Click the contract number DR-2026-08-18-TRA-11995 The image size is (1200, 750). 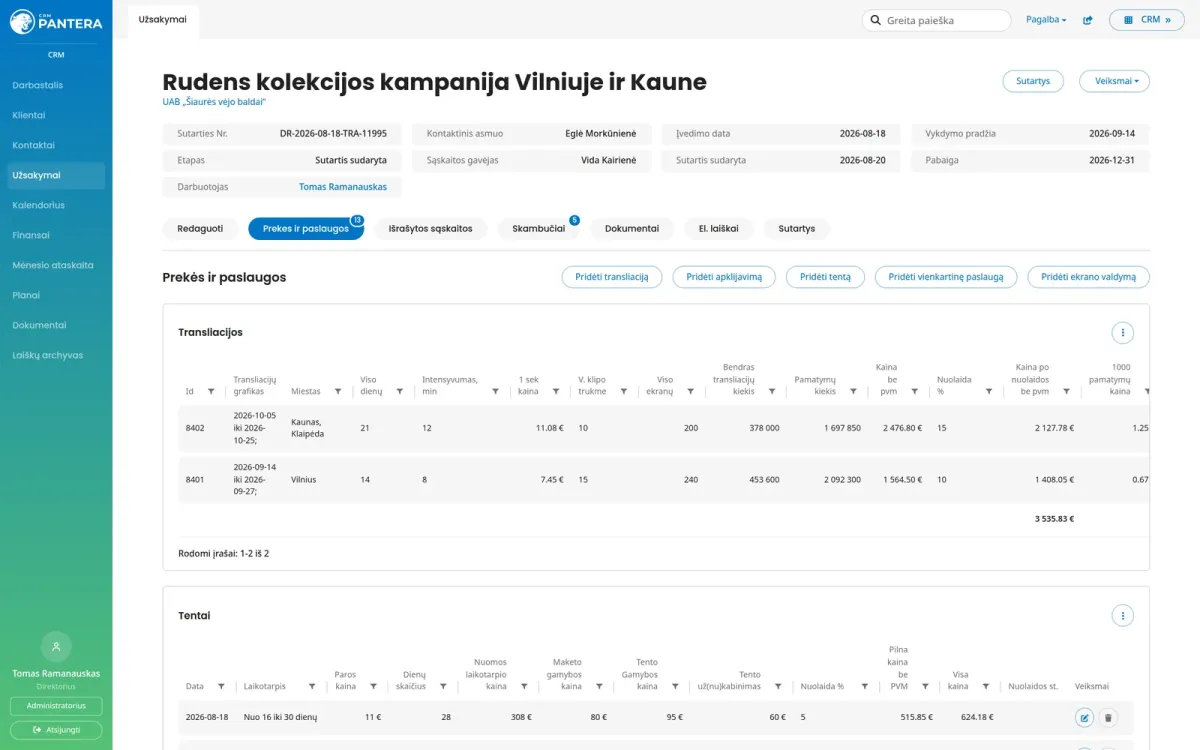click(333, 133)
